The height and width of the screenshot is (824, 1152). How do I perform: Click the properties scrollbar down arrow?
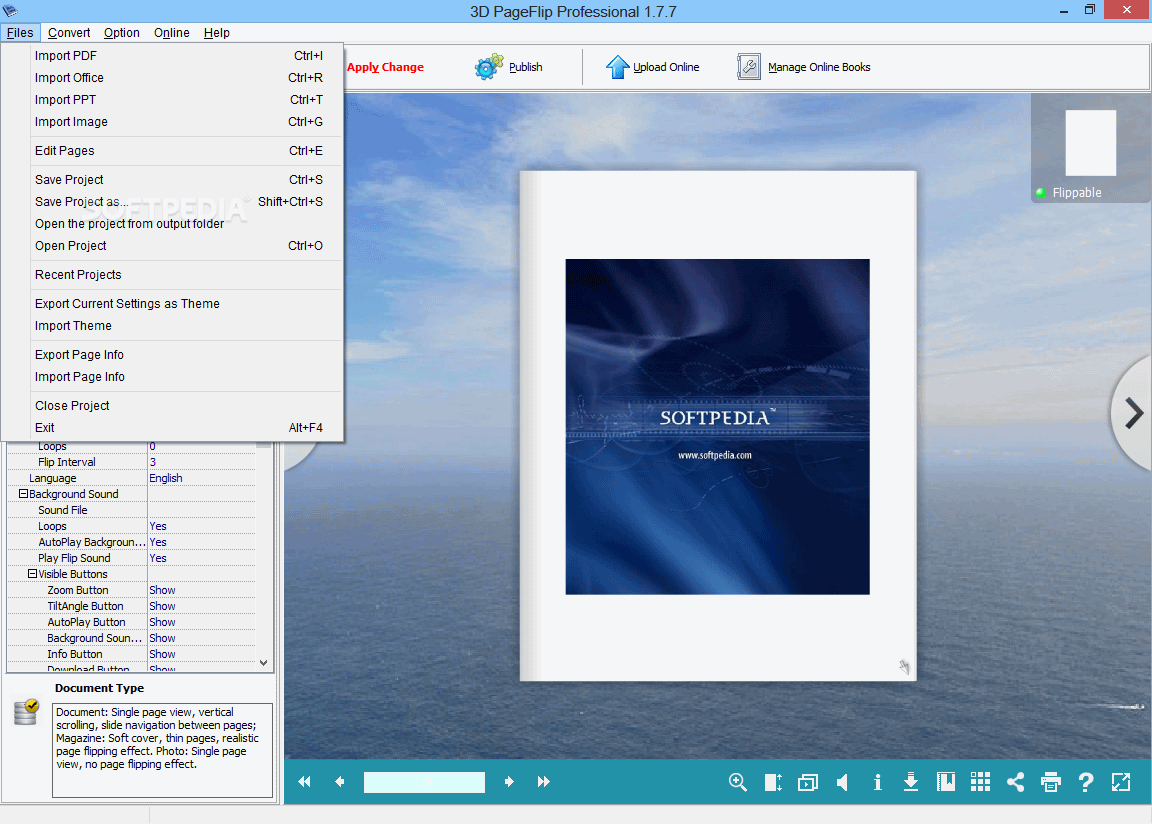tap(264, 662)
